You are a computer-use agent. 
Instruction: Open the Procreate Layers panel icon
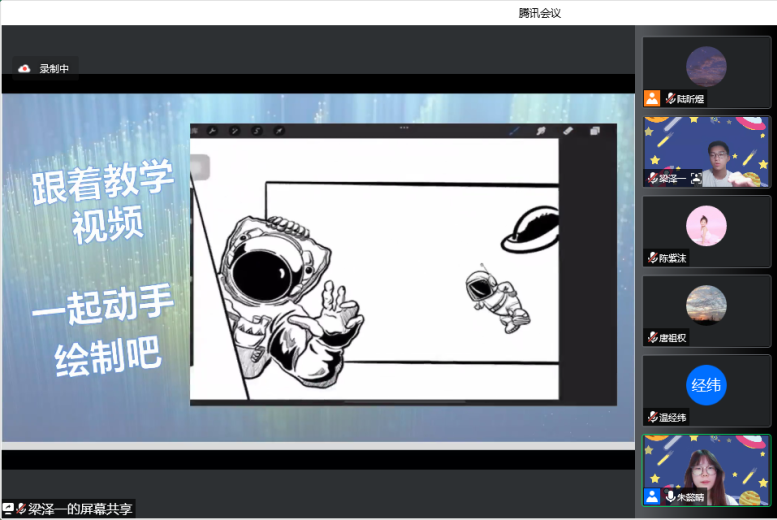tap(595, 131)
